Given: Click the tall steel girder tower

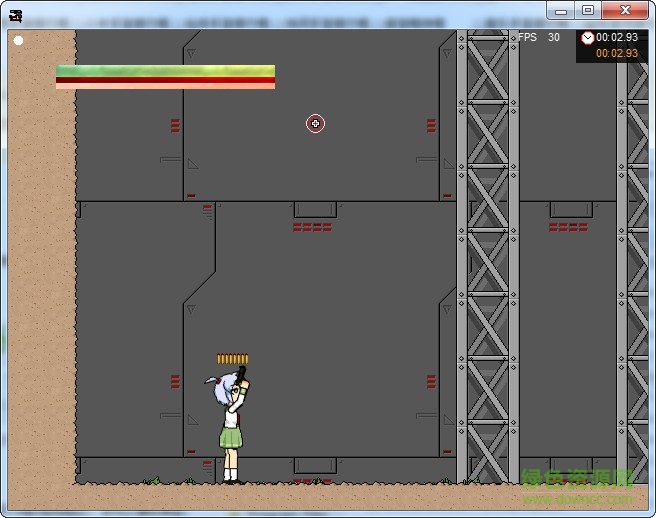Looking at the screenshot, I should point(487,250).
